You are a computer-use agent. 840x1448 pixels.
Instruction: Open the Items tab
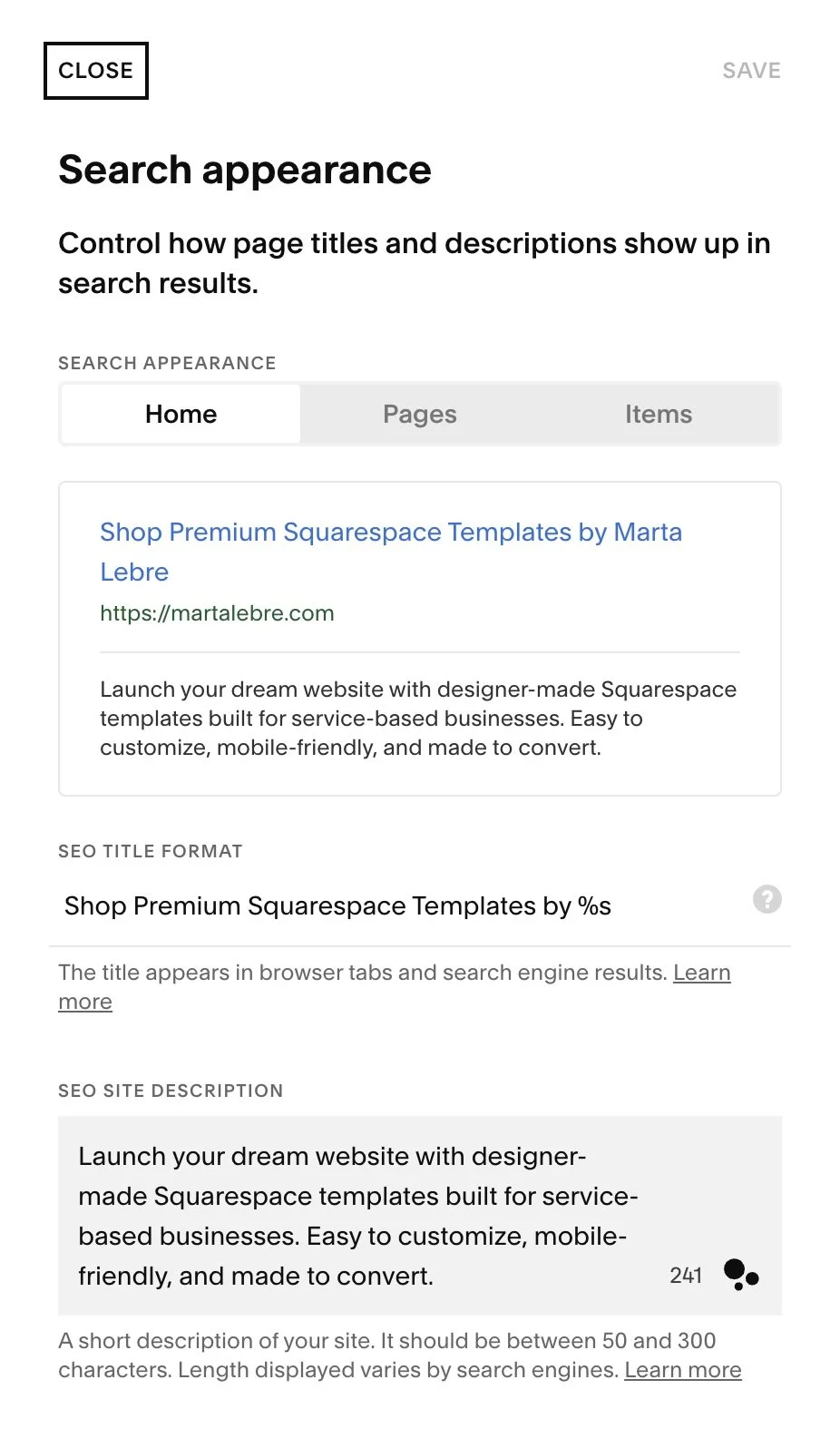coord(658,415)
